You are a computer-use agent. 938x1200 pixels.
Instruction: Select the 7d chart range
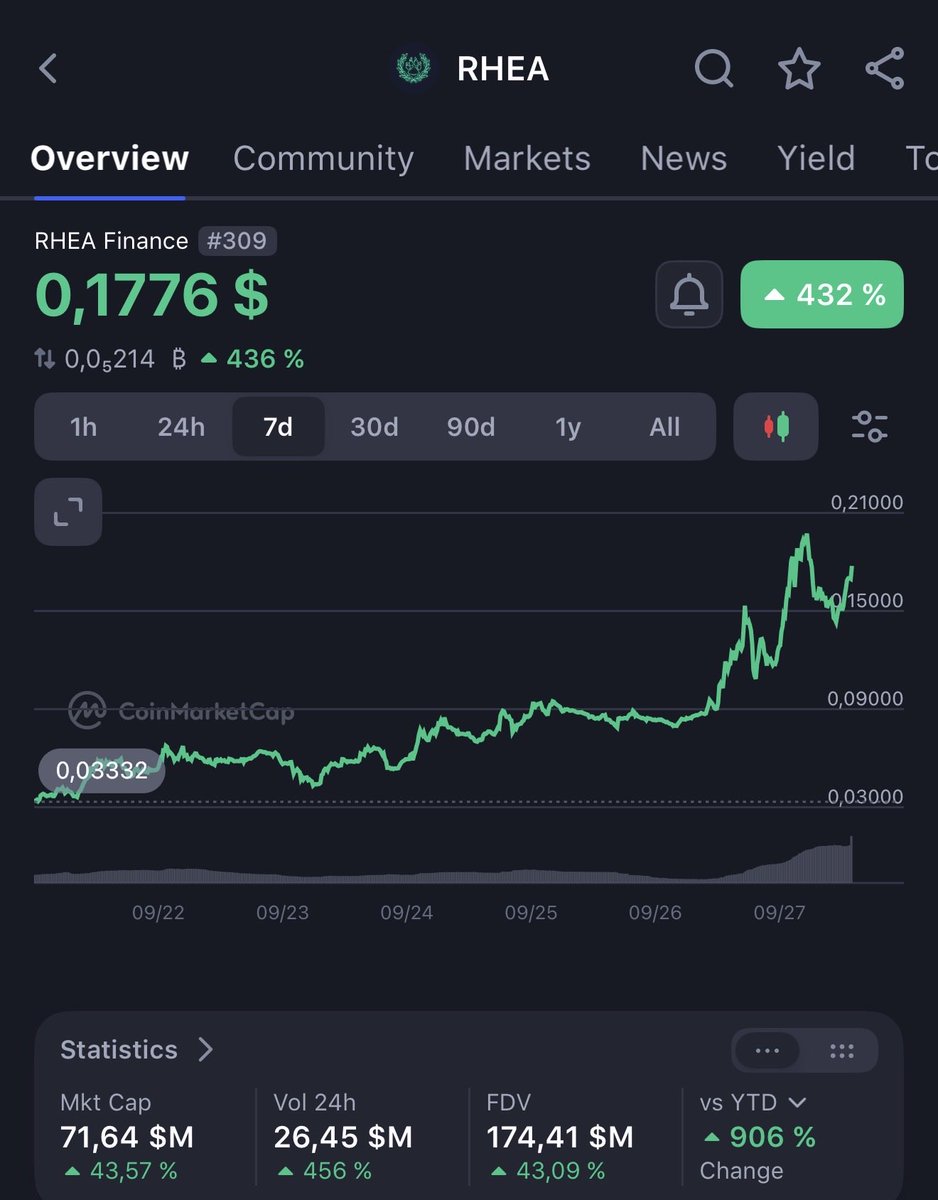coord(278,427)
